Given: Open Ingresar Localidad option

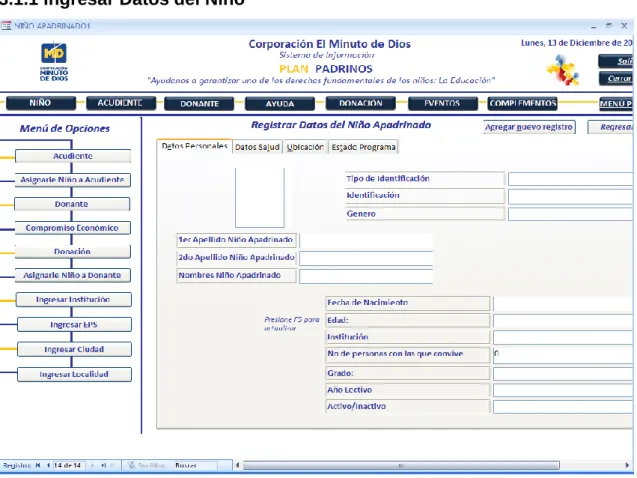Looking at the screenshot, I should (74, 374).
